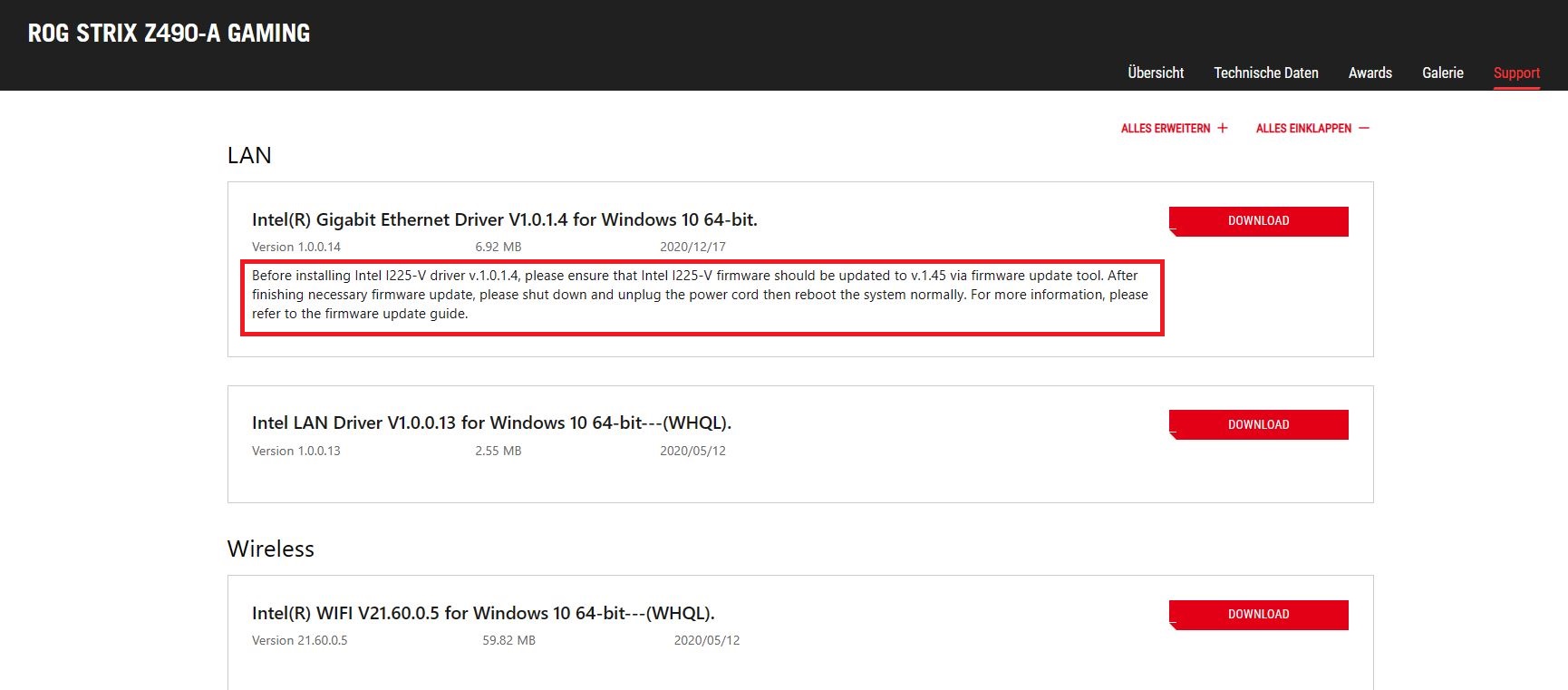Expand all sections with ALLES ERWEITERN
Viewport: 1568px width, 690px height.
pos(1175,128)
